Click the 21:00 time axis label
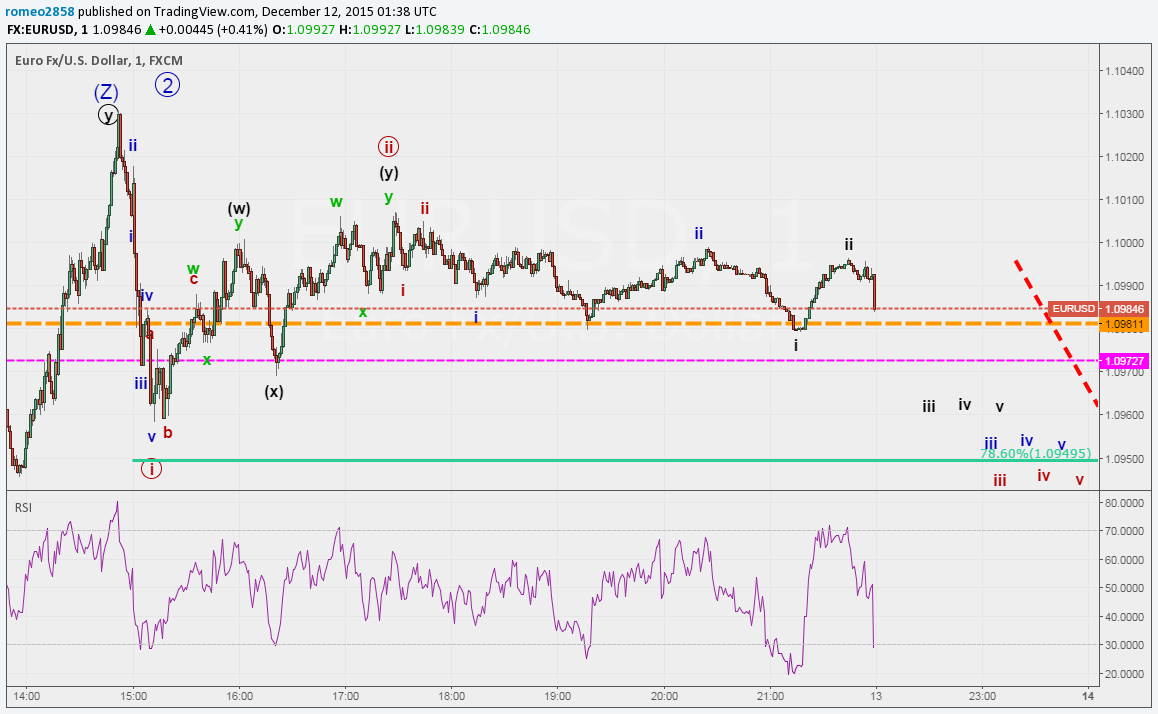This screenshot has width=1158, height=714. 770,696
